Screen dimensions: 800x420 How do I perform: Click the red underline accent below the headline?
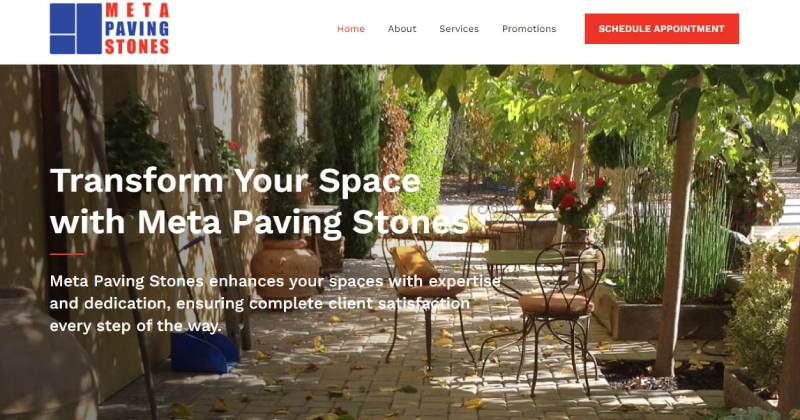[x=67, y=254]
